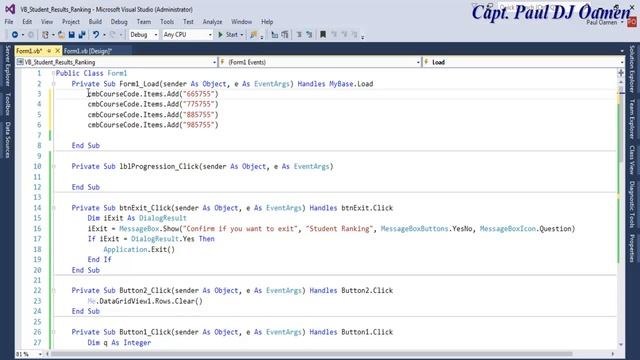Image resolution: width=640 pixels, height=360 pixels.
Task: Save the current file with the Save icon
Action: point(71,35)
